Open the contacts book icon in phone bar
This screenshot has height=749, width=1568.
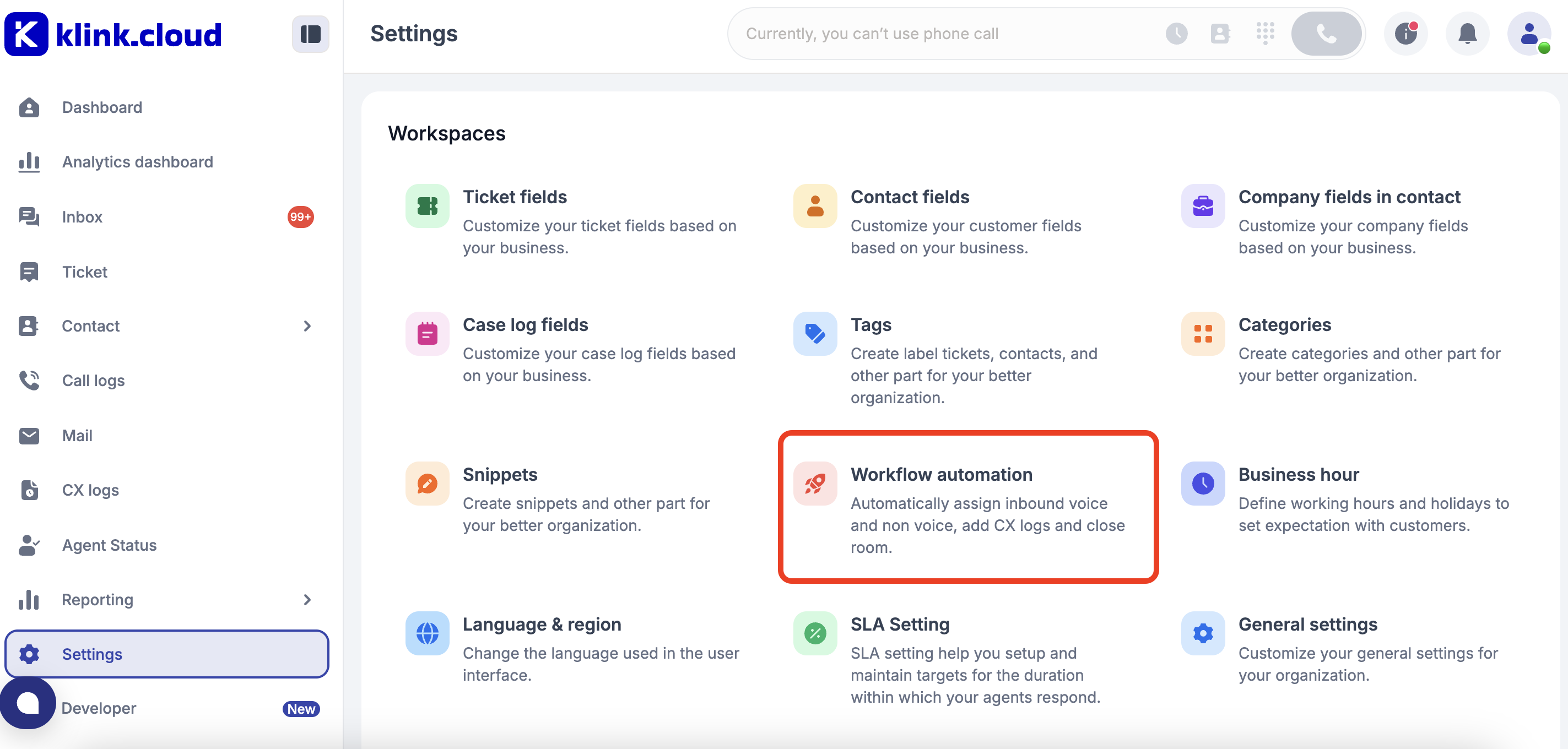[x=1220, y=34]
